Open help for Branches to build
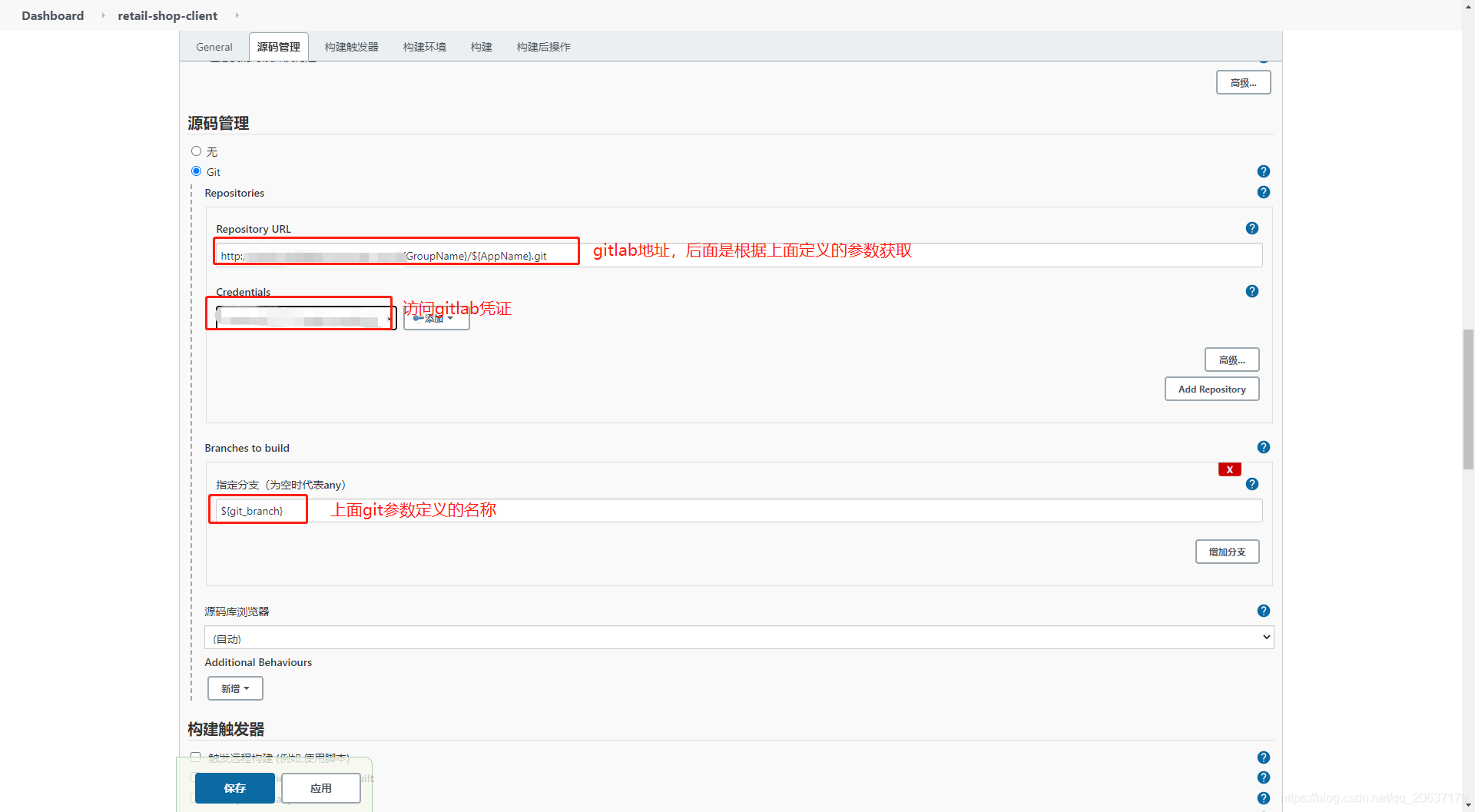 pos(1263,447)
